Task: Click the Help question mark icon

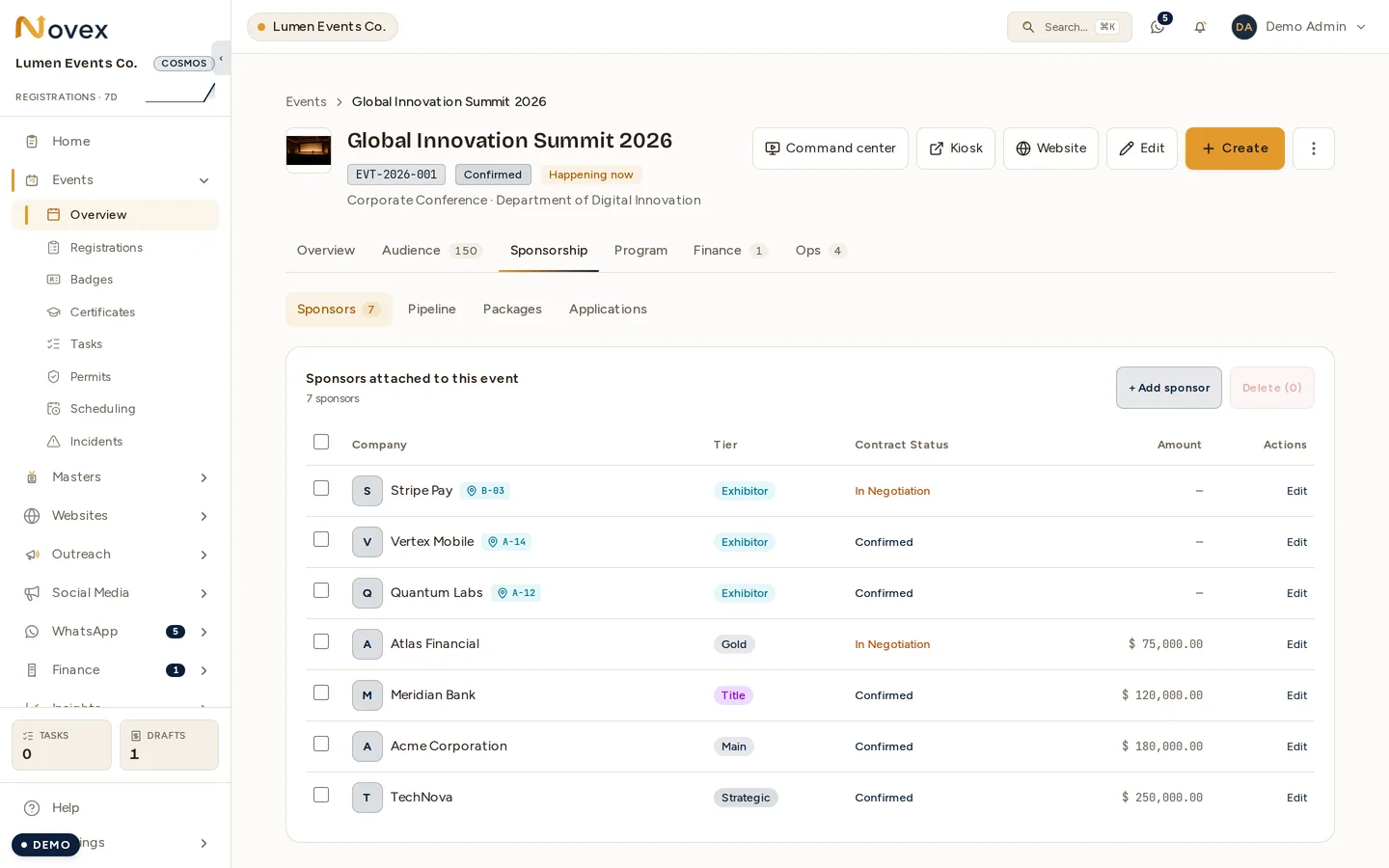Action: tap(32, 808)
